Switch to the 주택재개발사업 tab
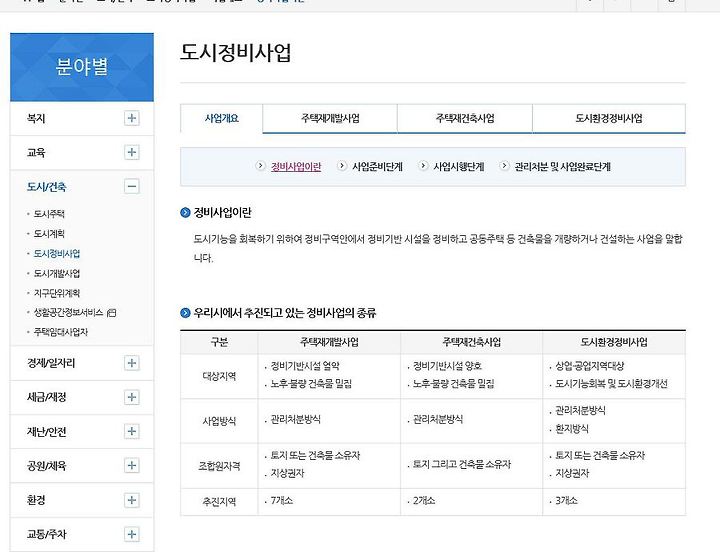Viewport: 720px width, 552px height. coord(330,118)
